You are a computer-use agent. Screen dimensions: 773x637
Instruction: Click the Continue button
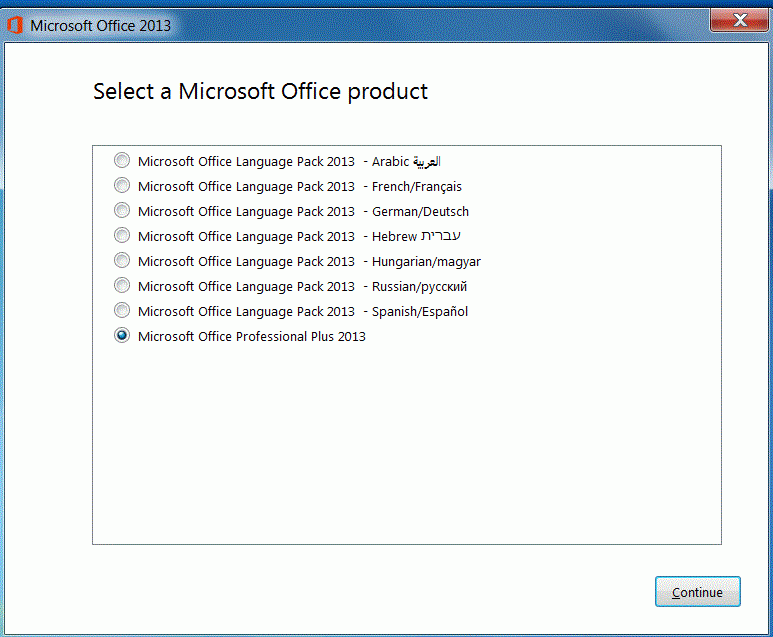[x=698, y=592]
